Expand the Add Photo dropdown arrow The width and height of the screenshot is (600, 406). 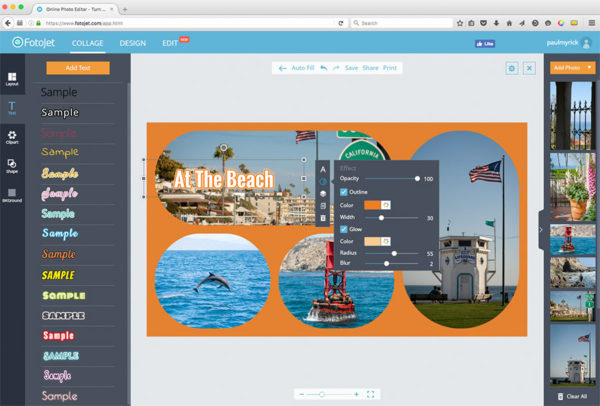(589, 68)
